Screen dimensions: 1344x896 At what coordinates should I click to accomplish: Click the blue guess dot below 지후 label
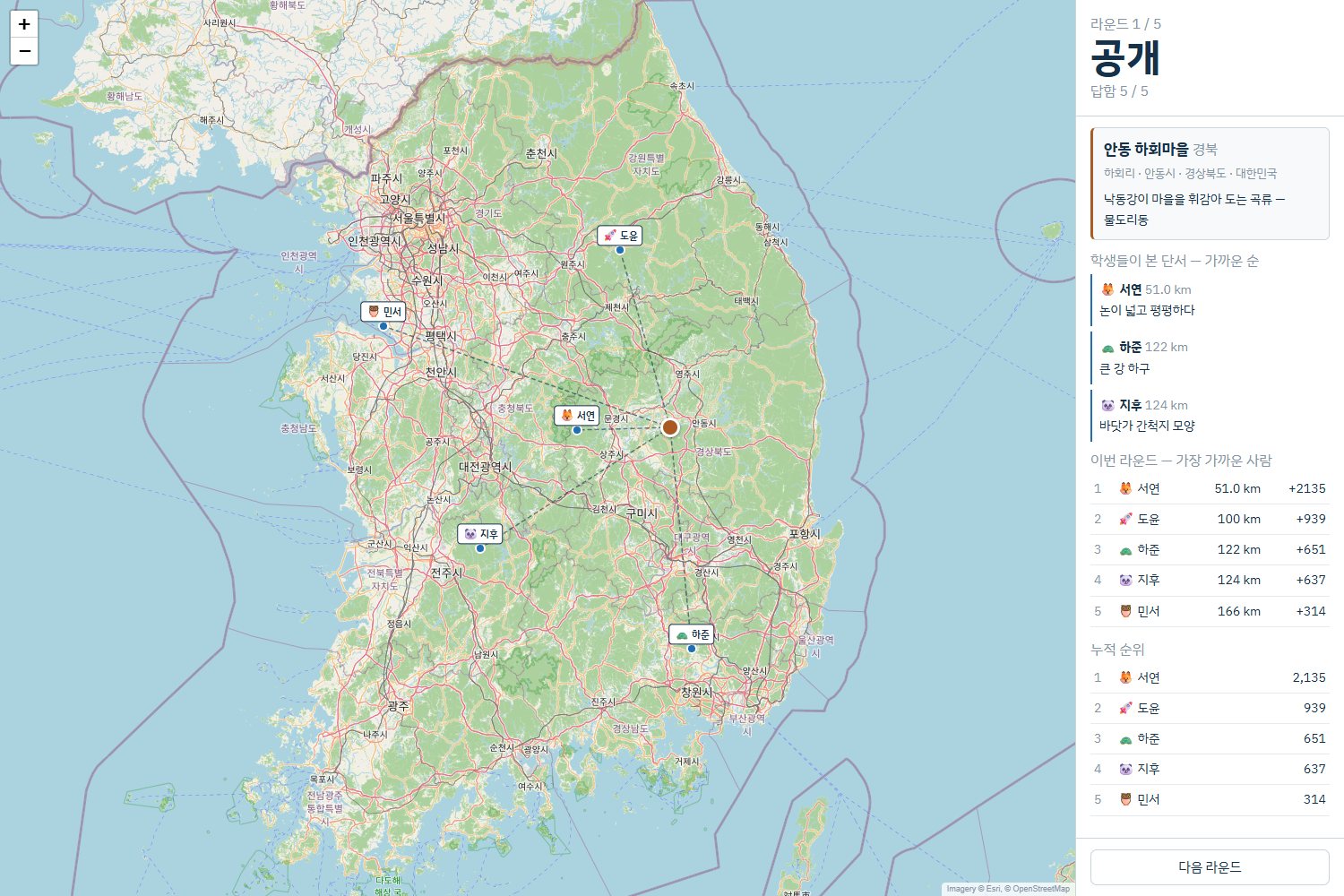(x=480, y=548)
